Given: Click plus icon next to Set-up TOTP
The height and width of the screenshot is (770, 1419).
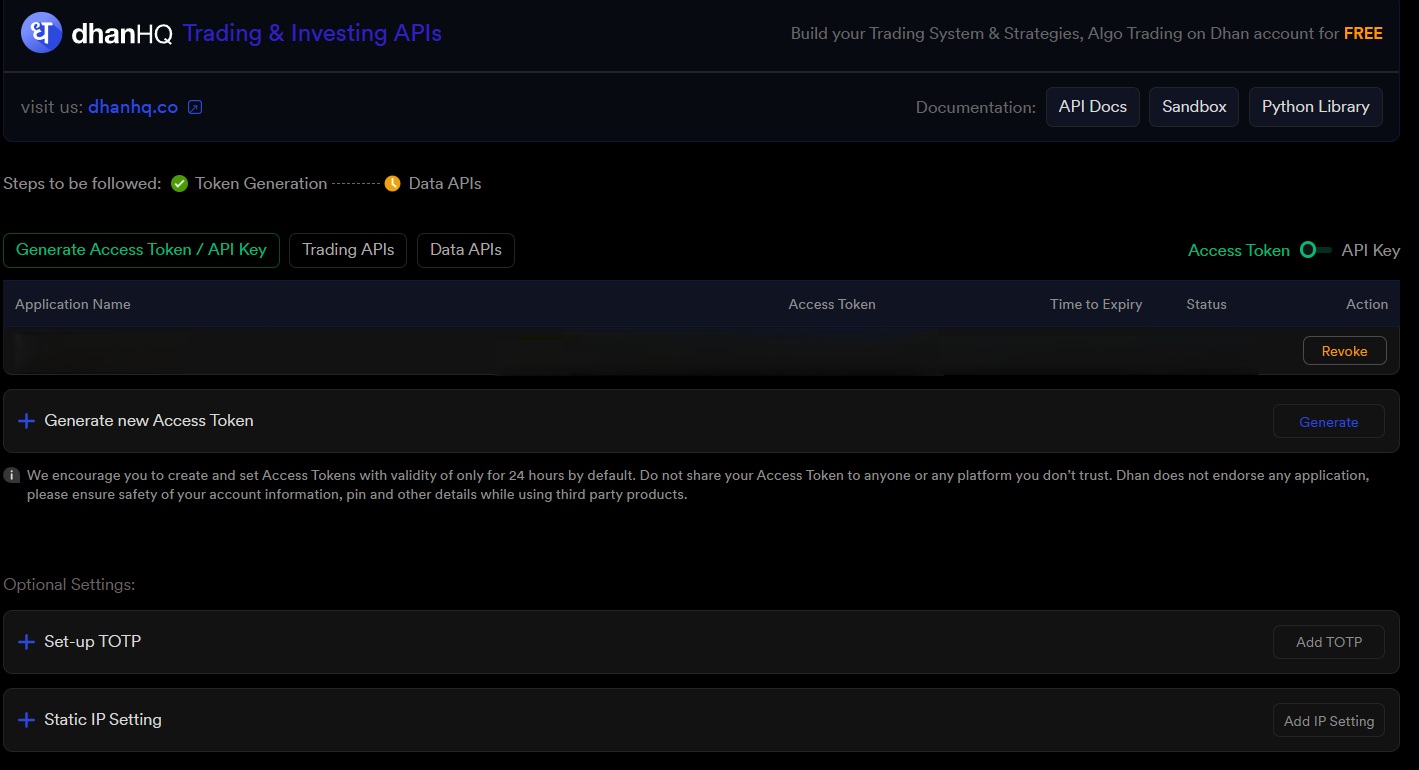Looking at the screenshot, I should click(x=27, y=642).
